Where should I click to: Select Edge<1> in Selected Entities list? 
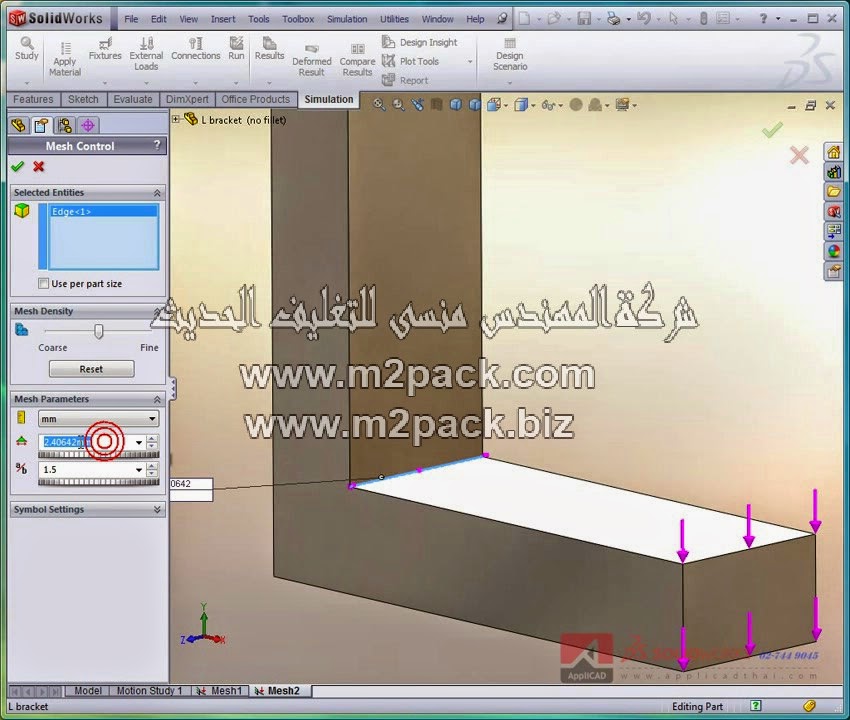(x=103, y=211)
